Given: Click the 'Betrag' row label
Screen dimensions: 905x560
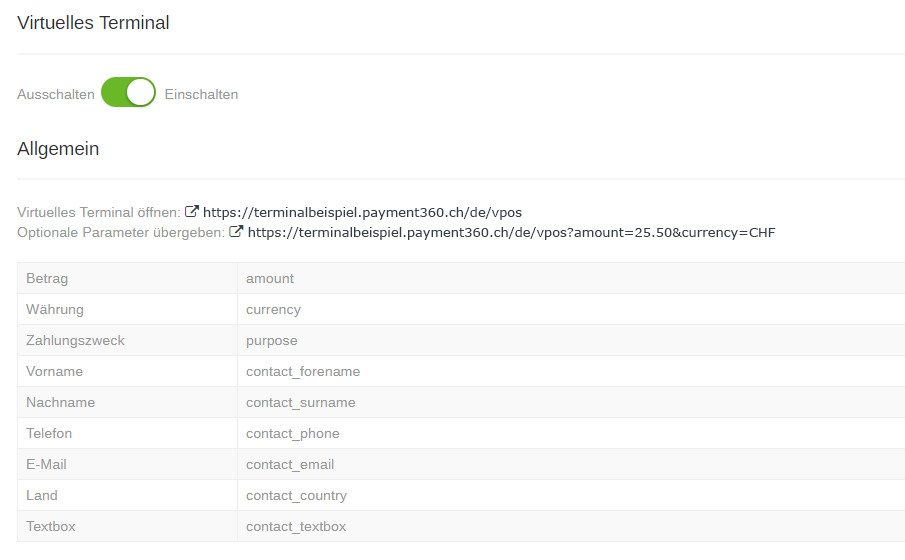Looking at the screenshot, I should (x=47, y=278).
